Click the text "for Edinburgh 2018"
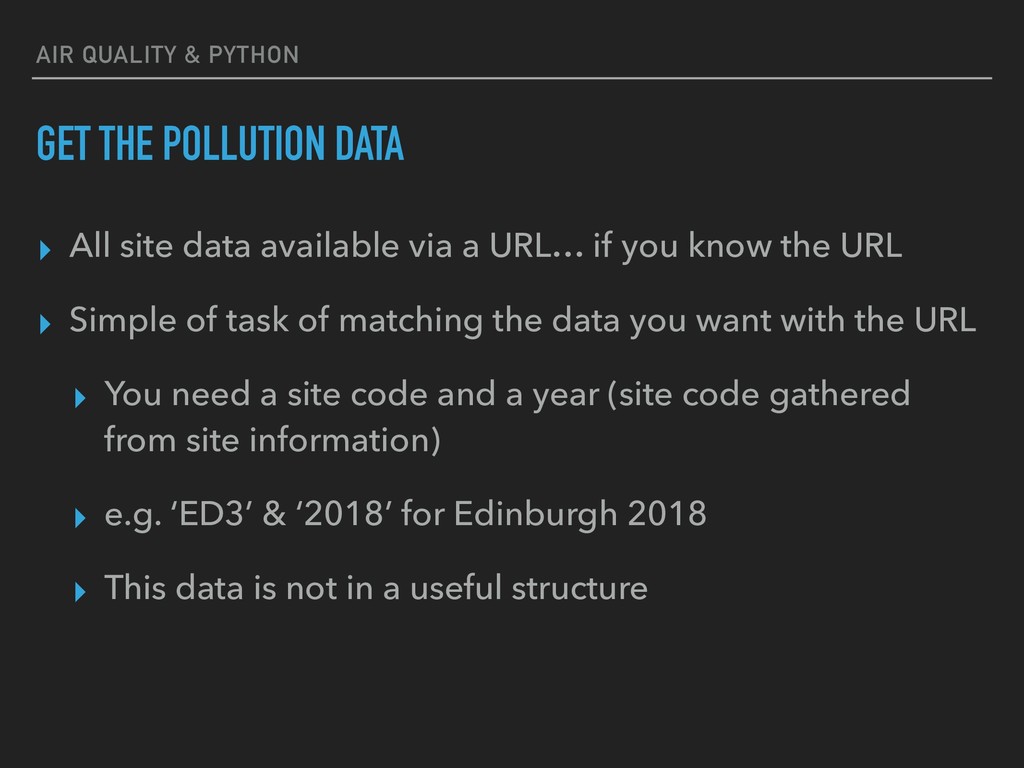This screenshot has width=1024, height=768. [554, 514]
